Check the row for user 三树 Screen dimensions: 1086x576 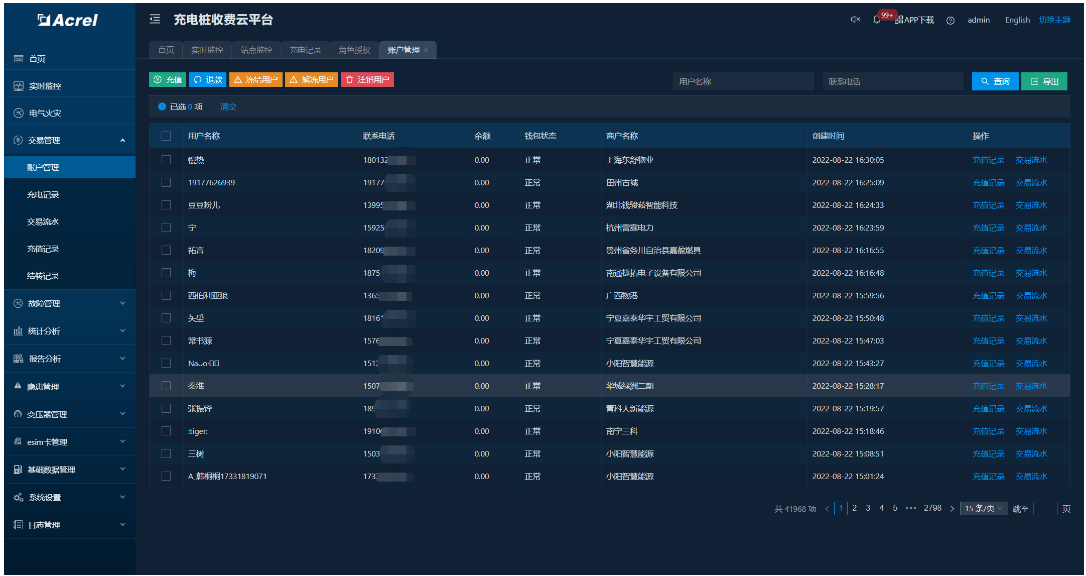pos(166,453)
